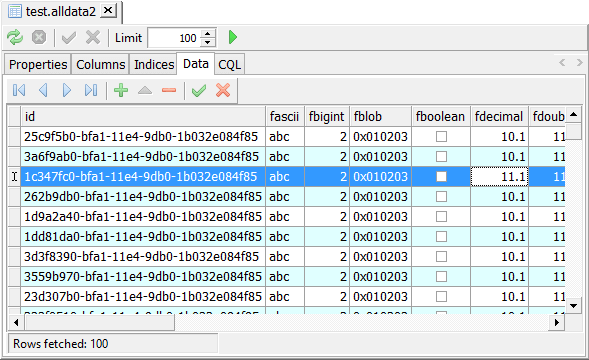The image size is (589, 360).
Task: Click the fascii column header
Action: pyautogui.click(x=285, y=116)
